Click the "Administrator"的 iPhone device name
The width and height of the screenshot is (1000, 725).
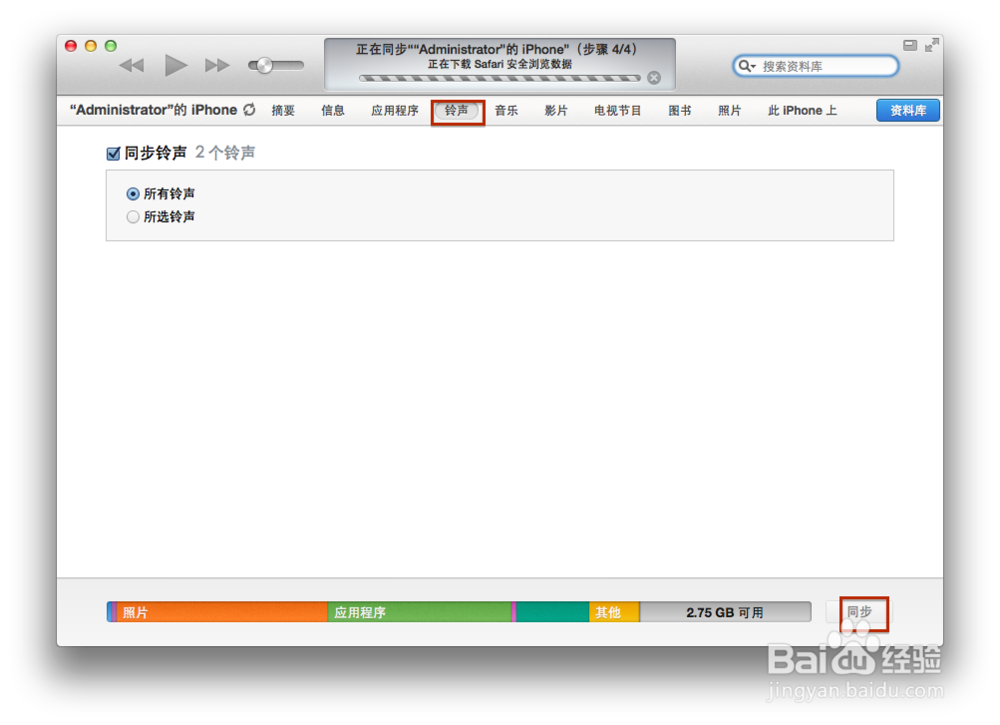pos(153,110)
